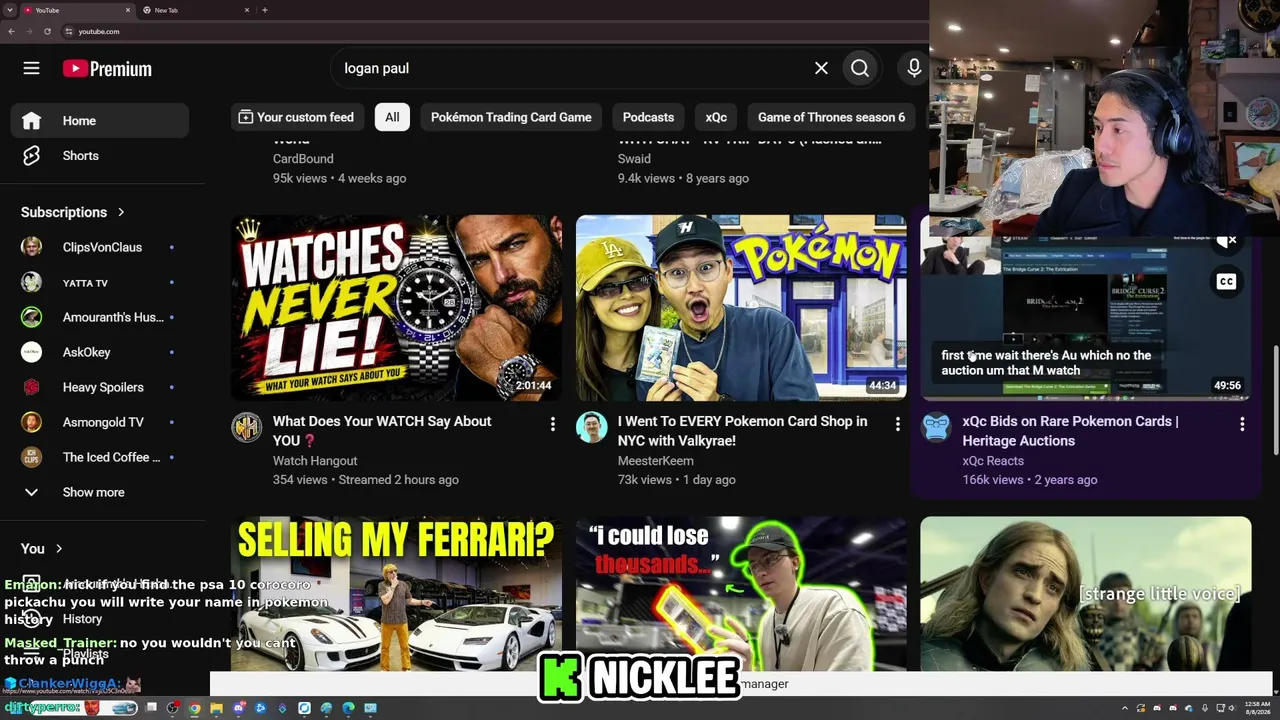The image size is (1280, 720).
Task: Open options menu for xQc Bids video
Action: [1242, 424]
